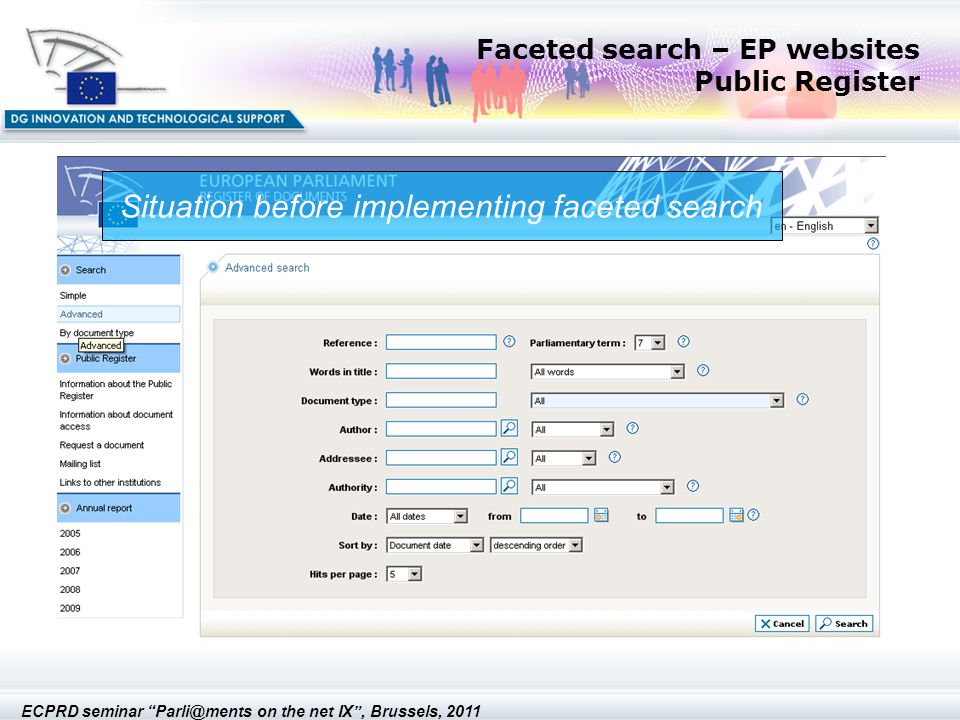
Task: Open 2007 annual report
Action: [x=70, y=571]
